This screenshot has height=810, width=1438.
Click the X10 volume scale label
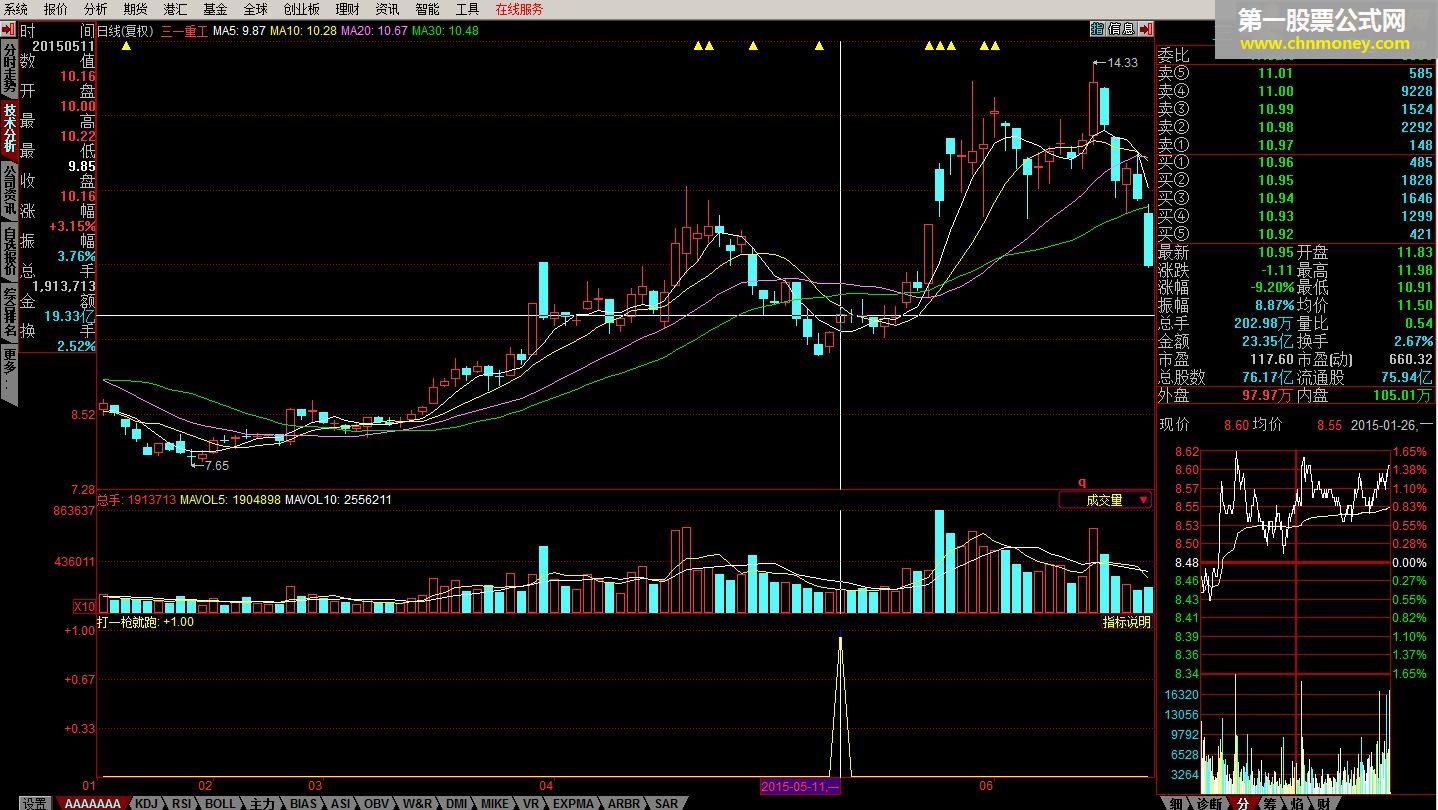click(x=85, y=606)
